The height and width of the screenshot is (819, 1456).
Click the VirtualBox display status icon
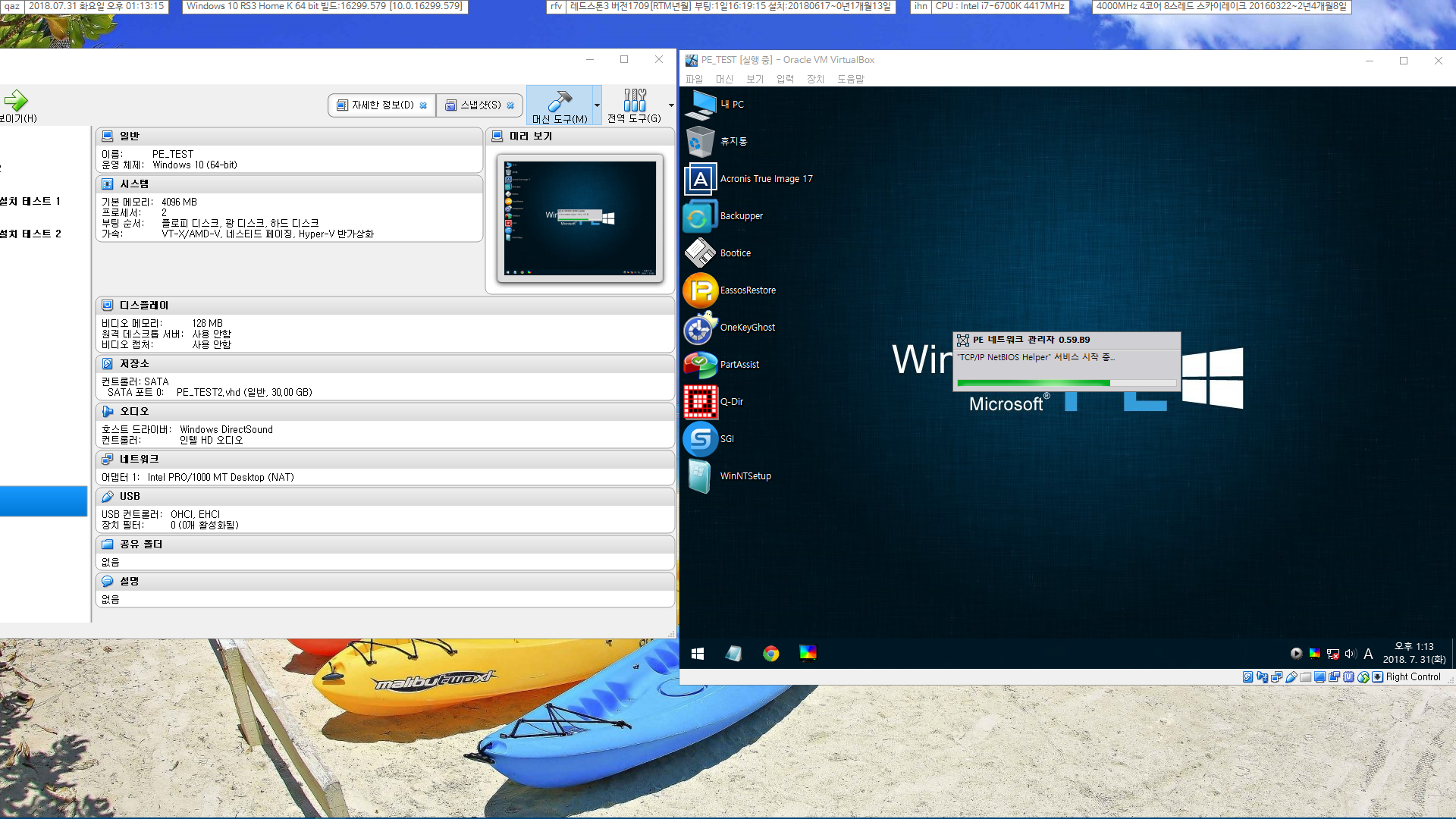pos(1319,677)
